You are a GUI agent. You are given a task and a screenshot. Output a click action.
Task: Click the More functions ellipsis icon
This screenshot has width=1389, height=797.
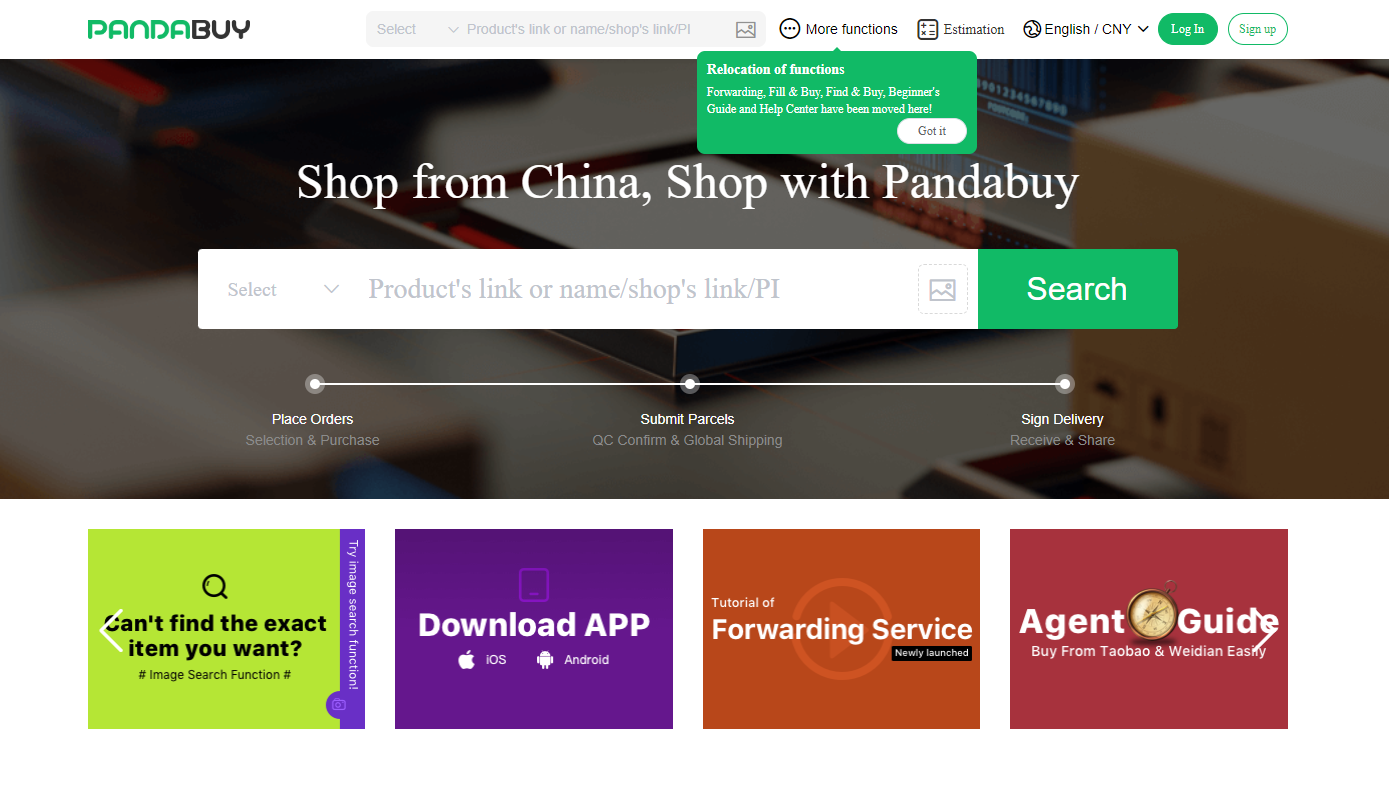[790, 29]
